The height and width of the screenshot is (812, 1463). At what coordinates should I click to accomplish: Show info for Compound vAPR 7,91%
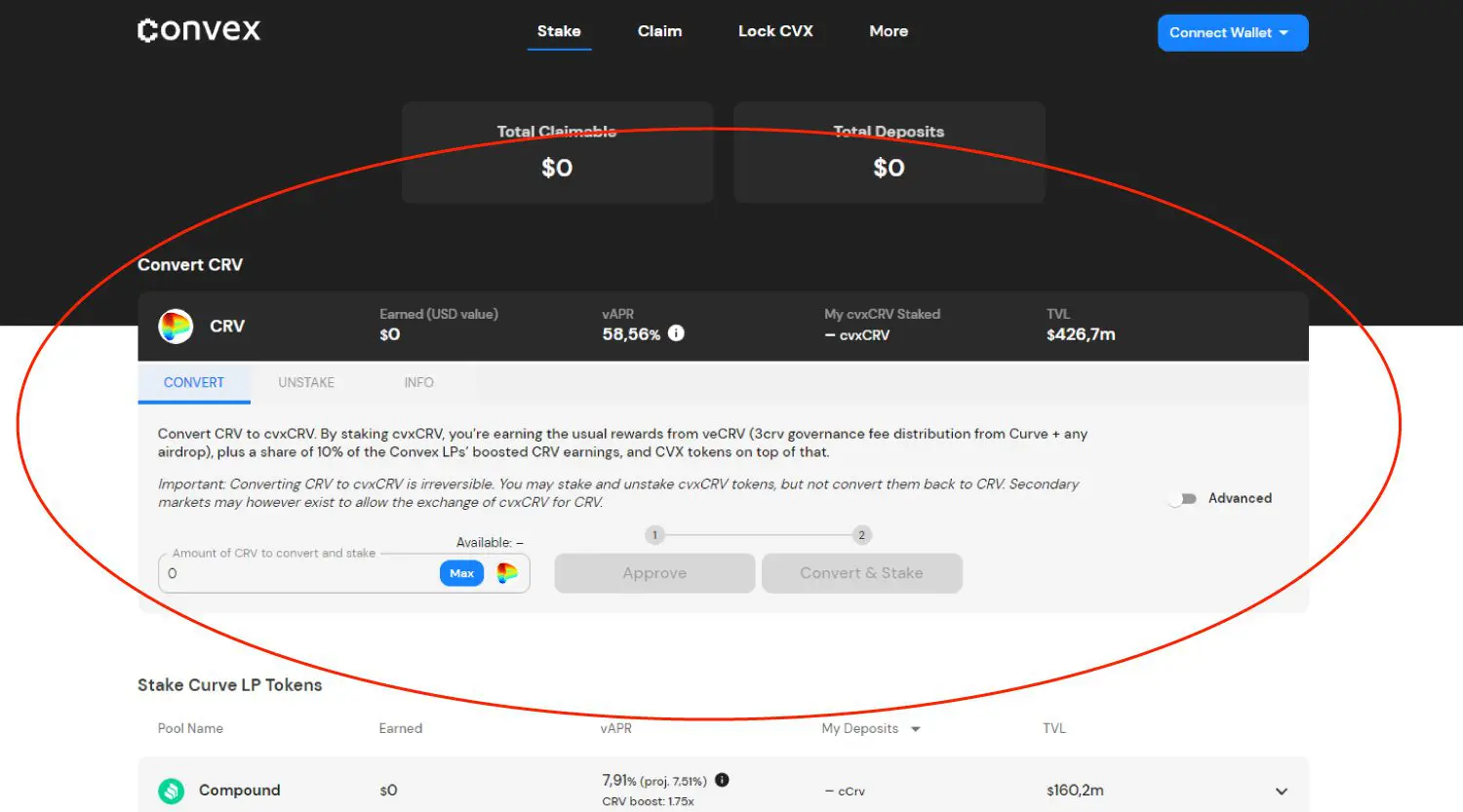[722, 780]
